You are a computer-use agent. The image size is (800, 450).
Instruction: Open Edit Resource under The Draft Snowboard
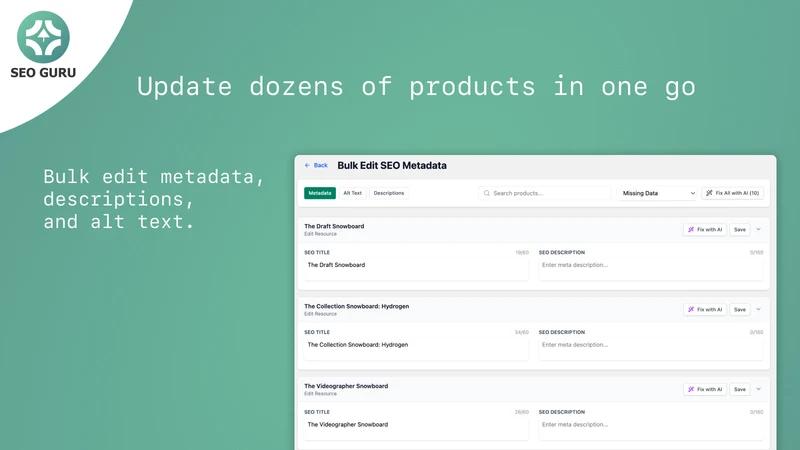tap(320, 234)
